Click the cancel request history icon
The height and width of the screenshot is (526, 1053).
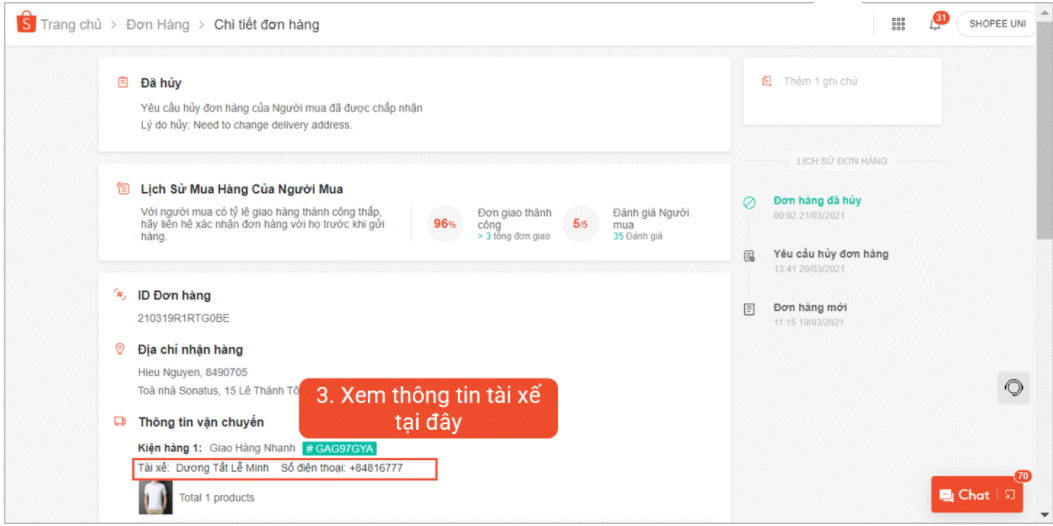click(x=749, y=256)
